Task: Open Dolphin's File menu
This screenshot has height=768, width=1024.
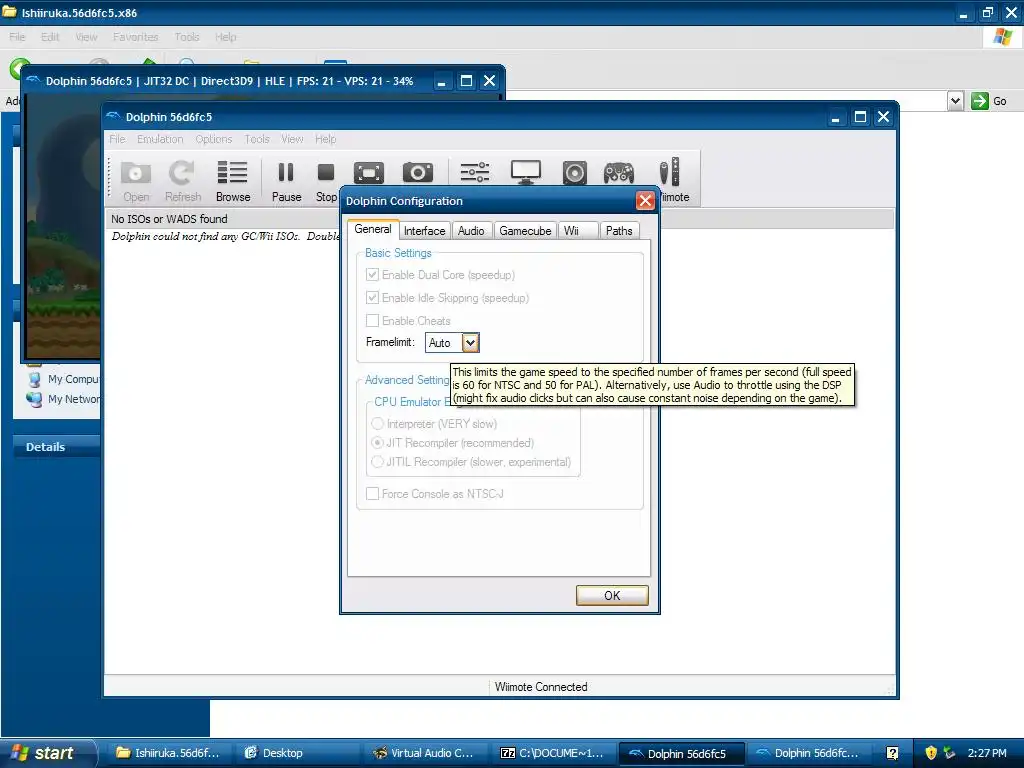Action: coord(118,139)
